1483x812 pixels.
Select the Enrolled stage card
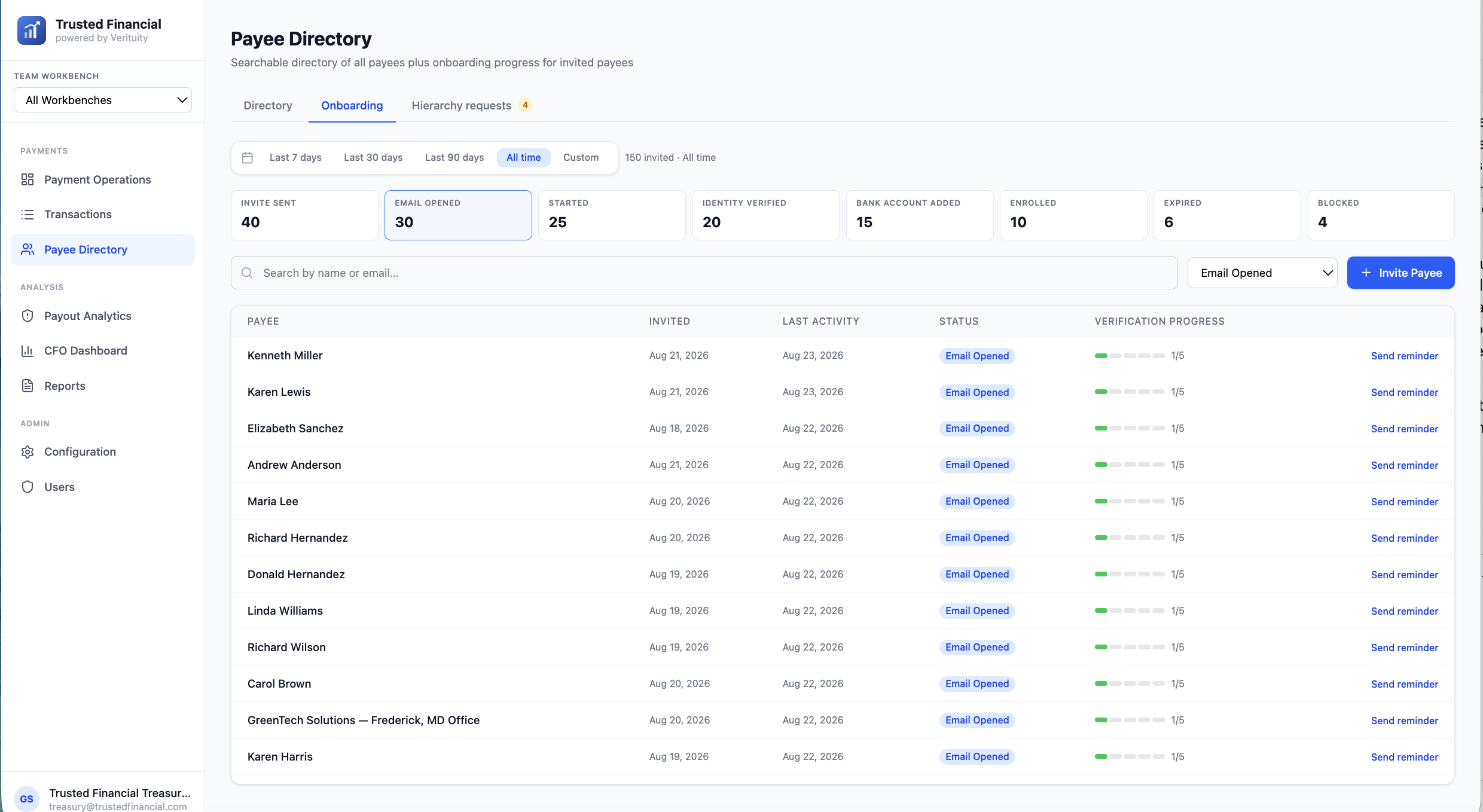pyautogui.click(x=1073, y=215)
